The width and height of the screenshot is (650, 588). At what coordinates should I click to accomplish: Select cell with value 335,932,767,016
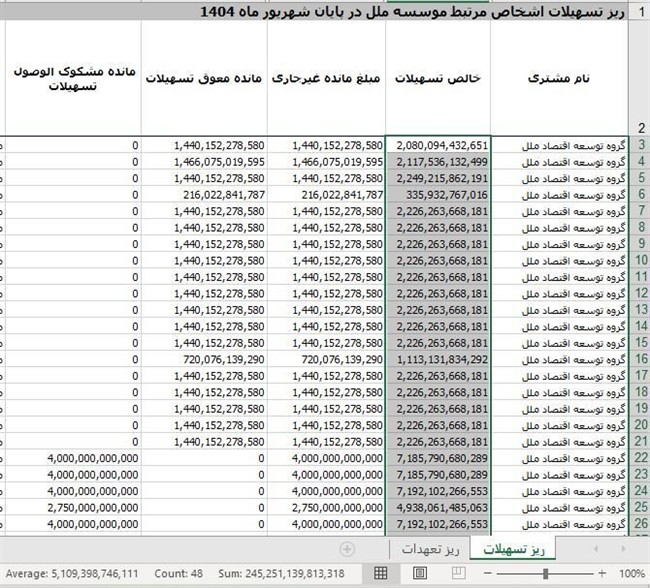[438, 195]
